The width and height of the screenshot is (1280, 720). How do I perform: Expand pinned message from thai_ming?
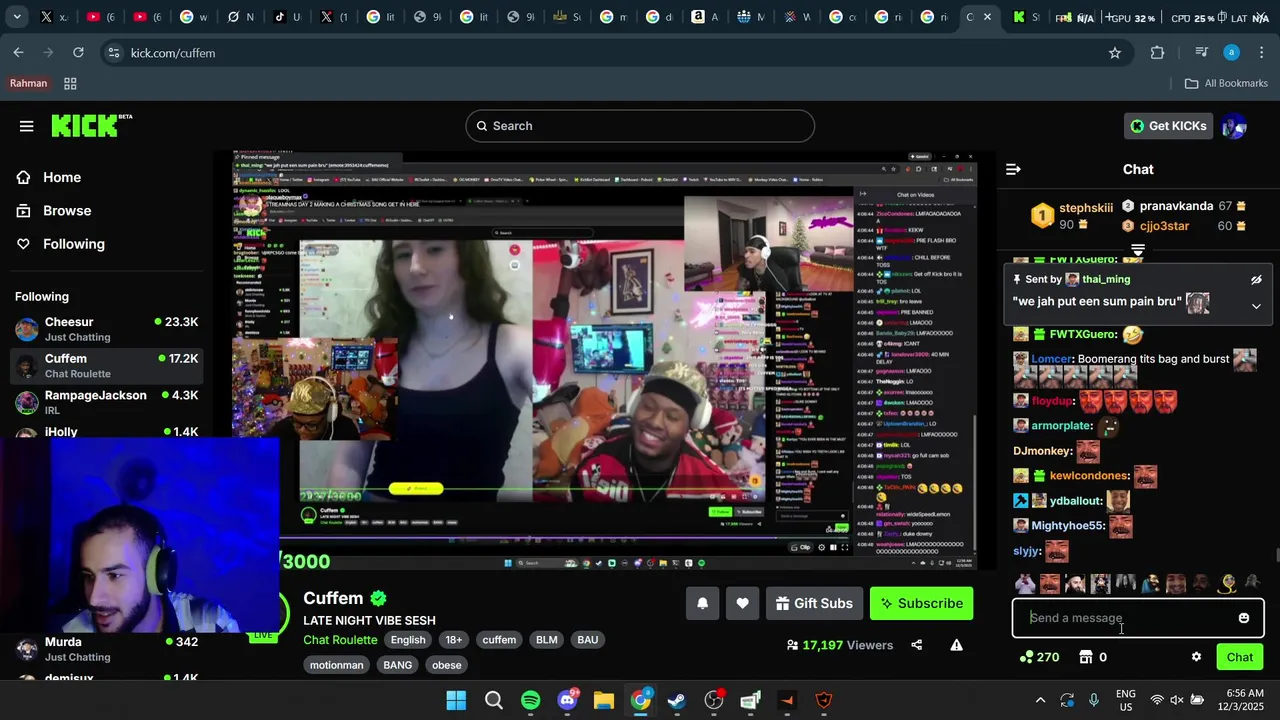point(1256,306)
